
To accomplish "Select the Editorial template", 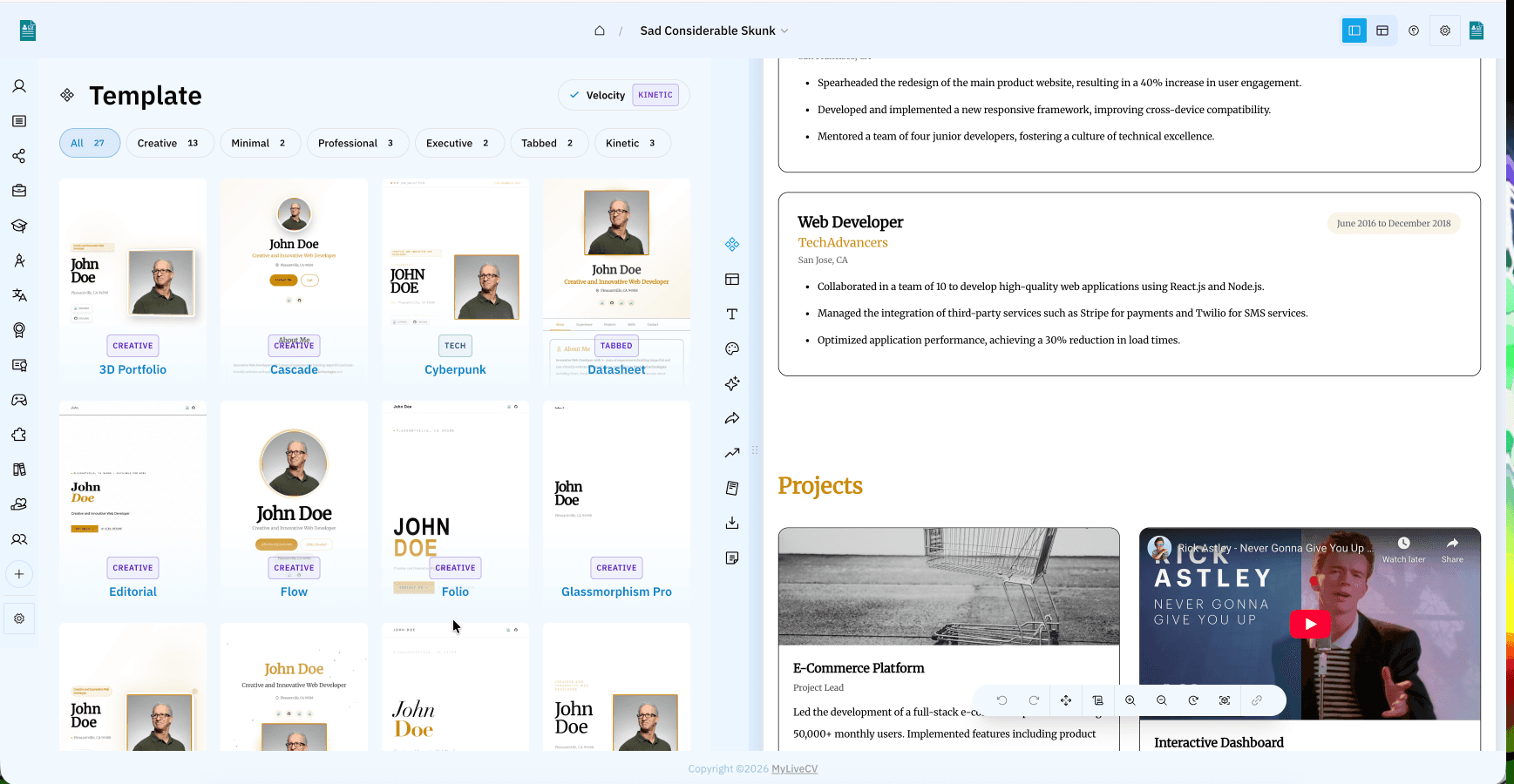I will [x=132, y=504].
